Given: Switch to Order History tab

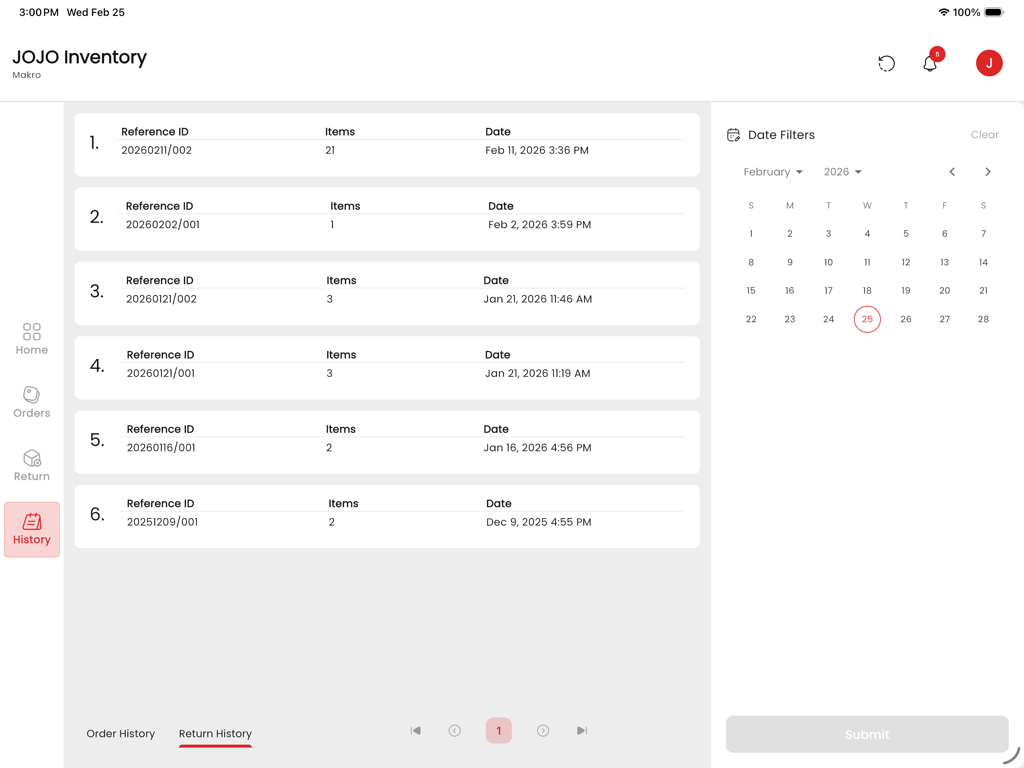Looking at the screenshot, I should 121,734.
